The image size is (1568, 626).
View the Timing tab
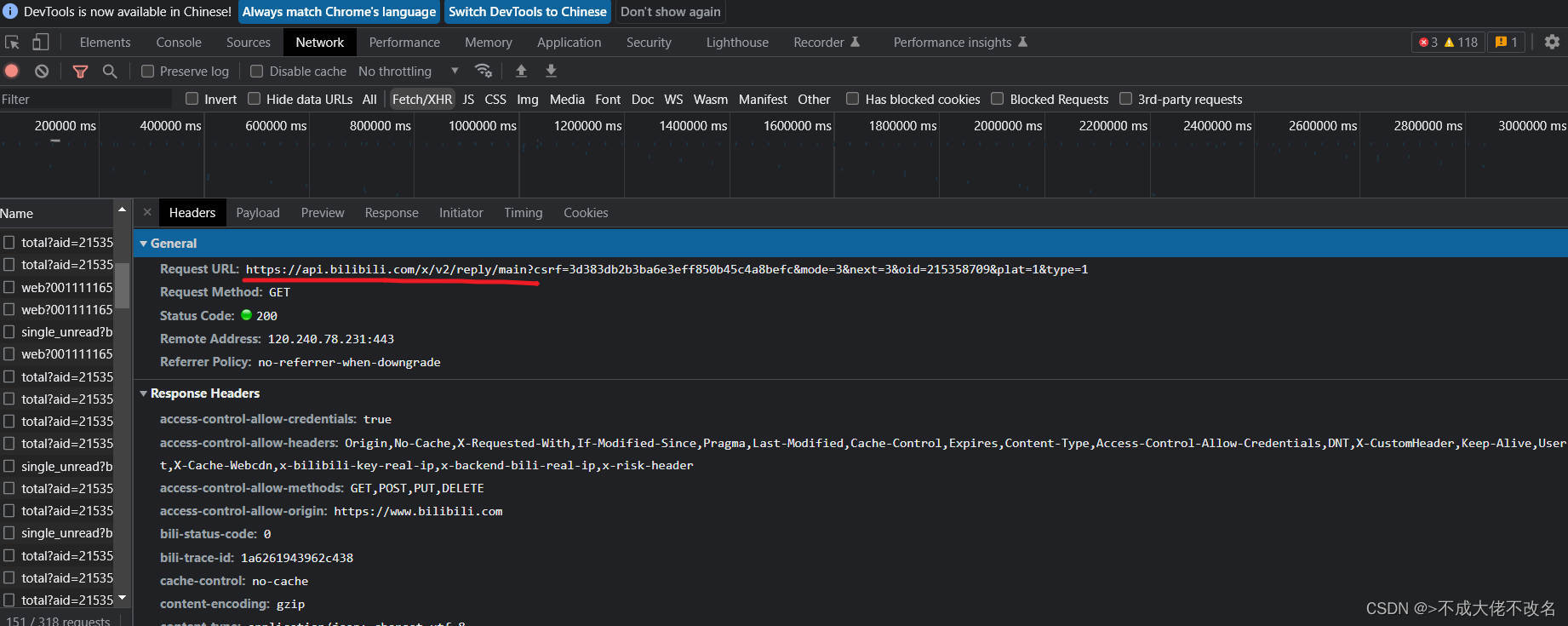pos(523,213)
